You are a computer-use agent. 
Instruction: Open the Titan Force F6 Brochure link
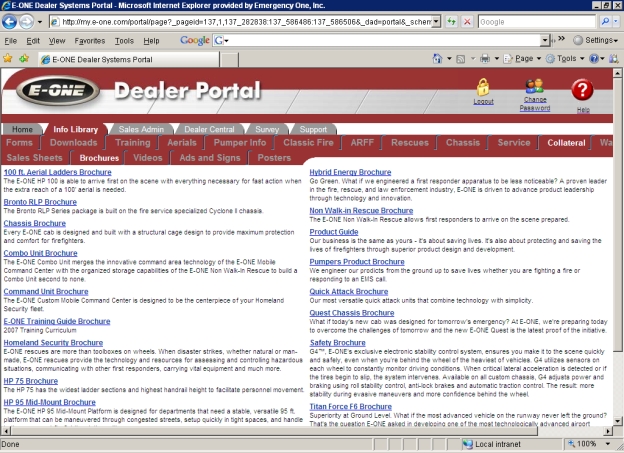351,406
